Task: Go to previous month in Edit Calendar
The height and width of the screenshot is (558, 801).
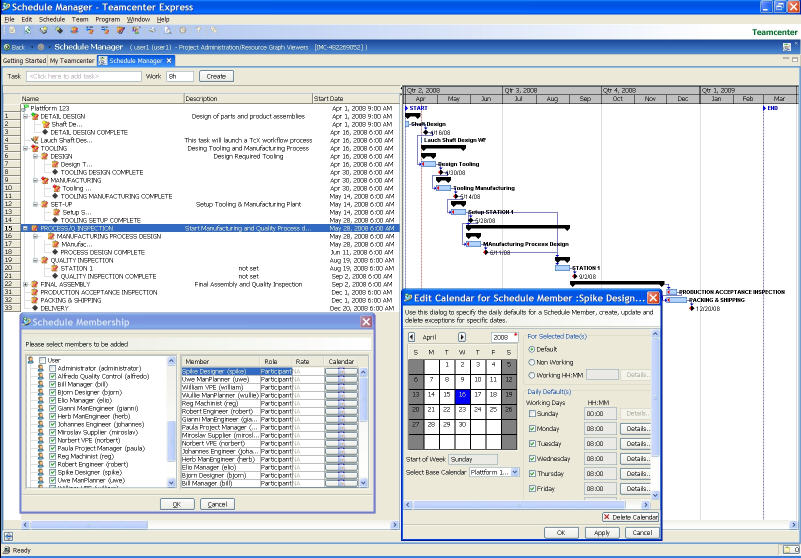Action: (411, 337)
